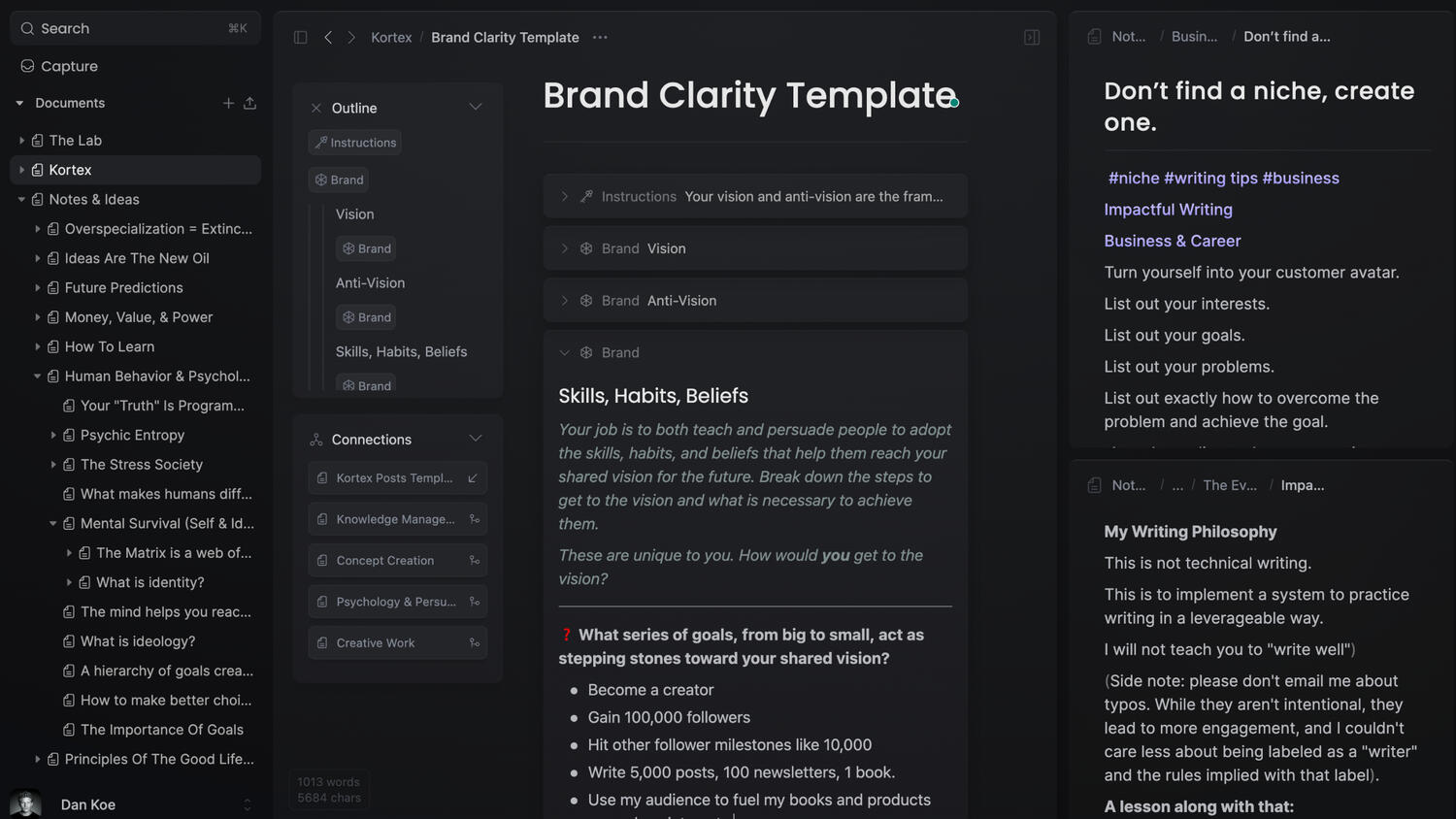The image size is (1456, 819).
Task: Expand the Brand Vision block
Action: (565, 248)
